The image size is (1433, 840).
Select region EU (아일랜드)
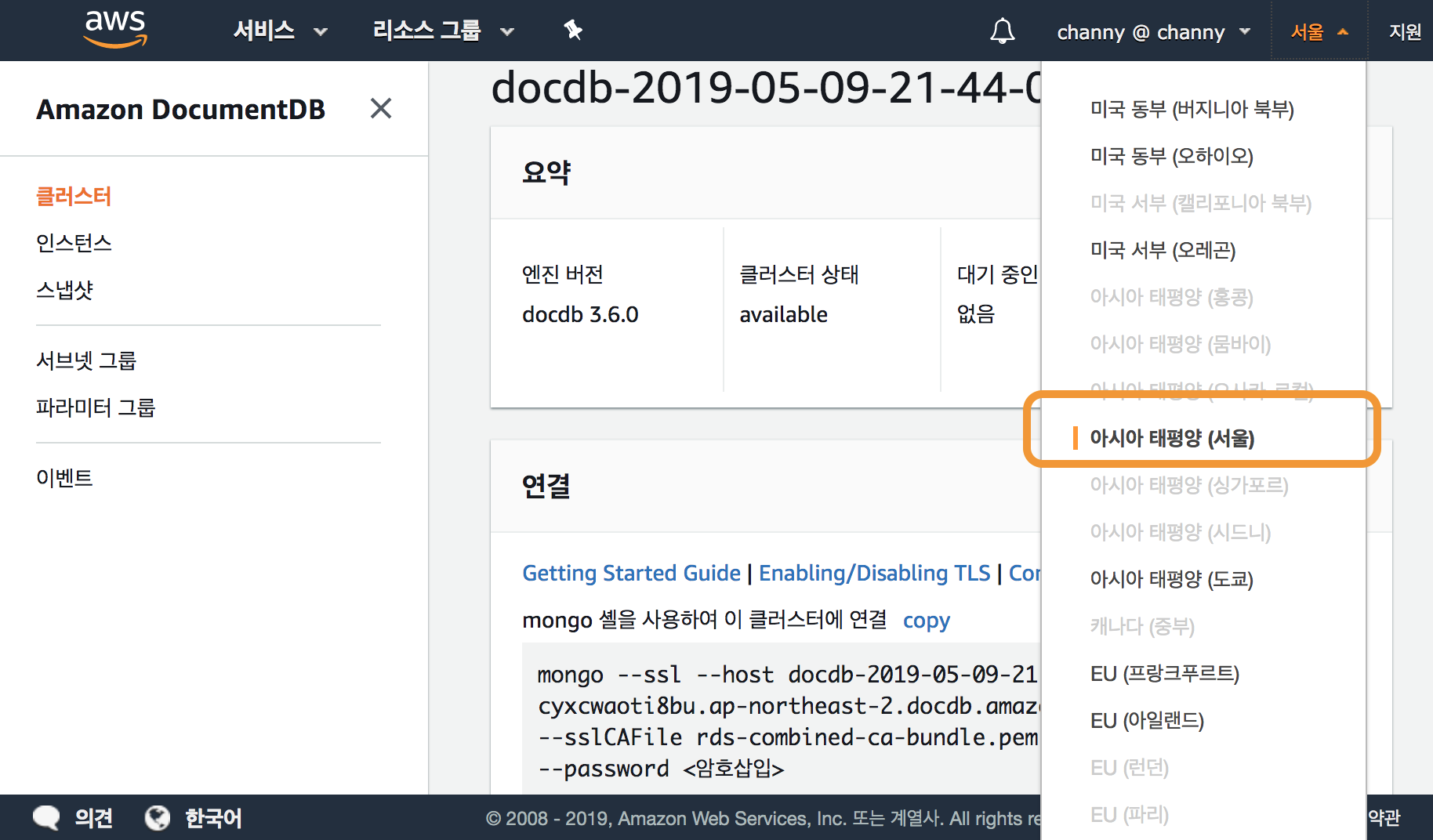click(x=1147, y=720)
